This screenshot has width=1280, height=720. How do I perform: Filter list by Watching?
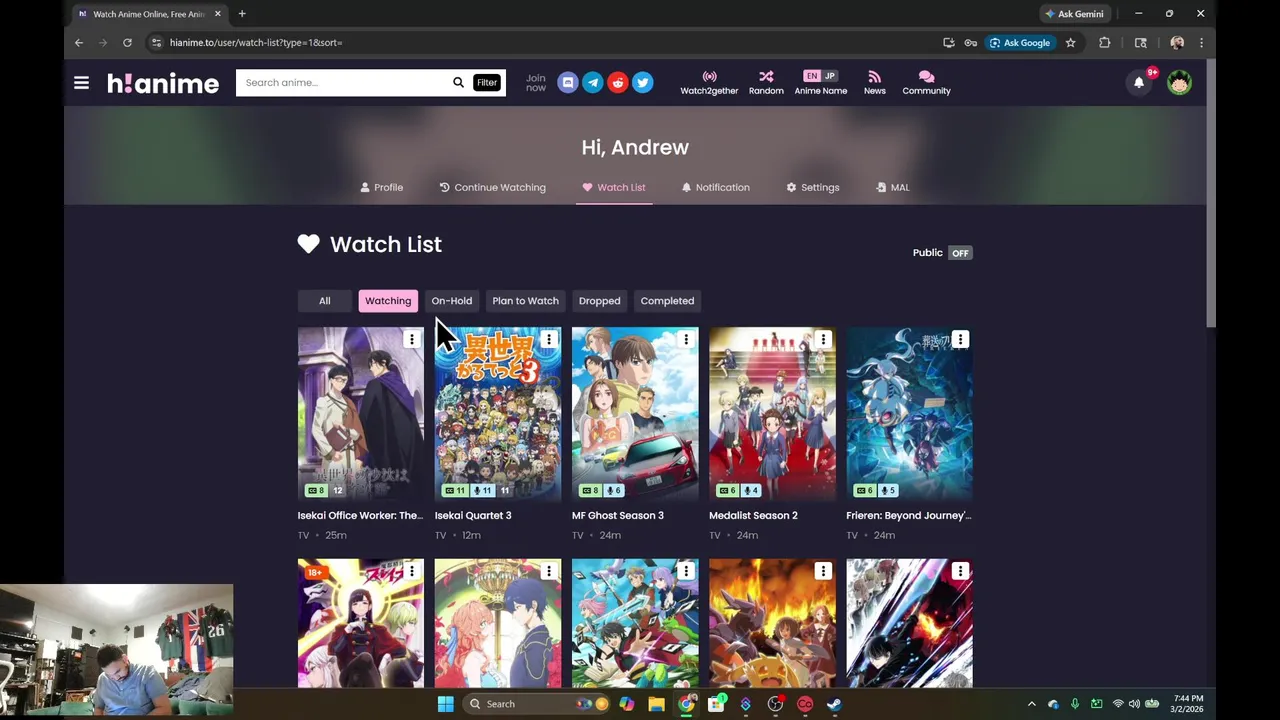(x=388, y=301)
